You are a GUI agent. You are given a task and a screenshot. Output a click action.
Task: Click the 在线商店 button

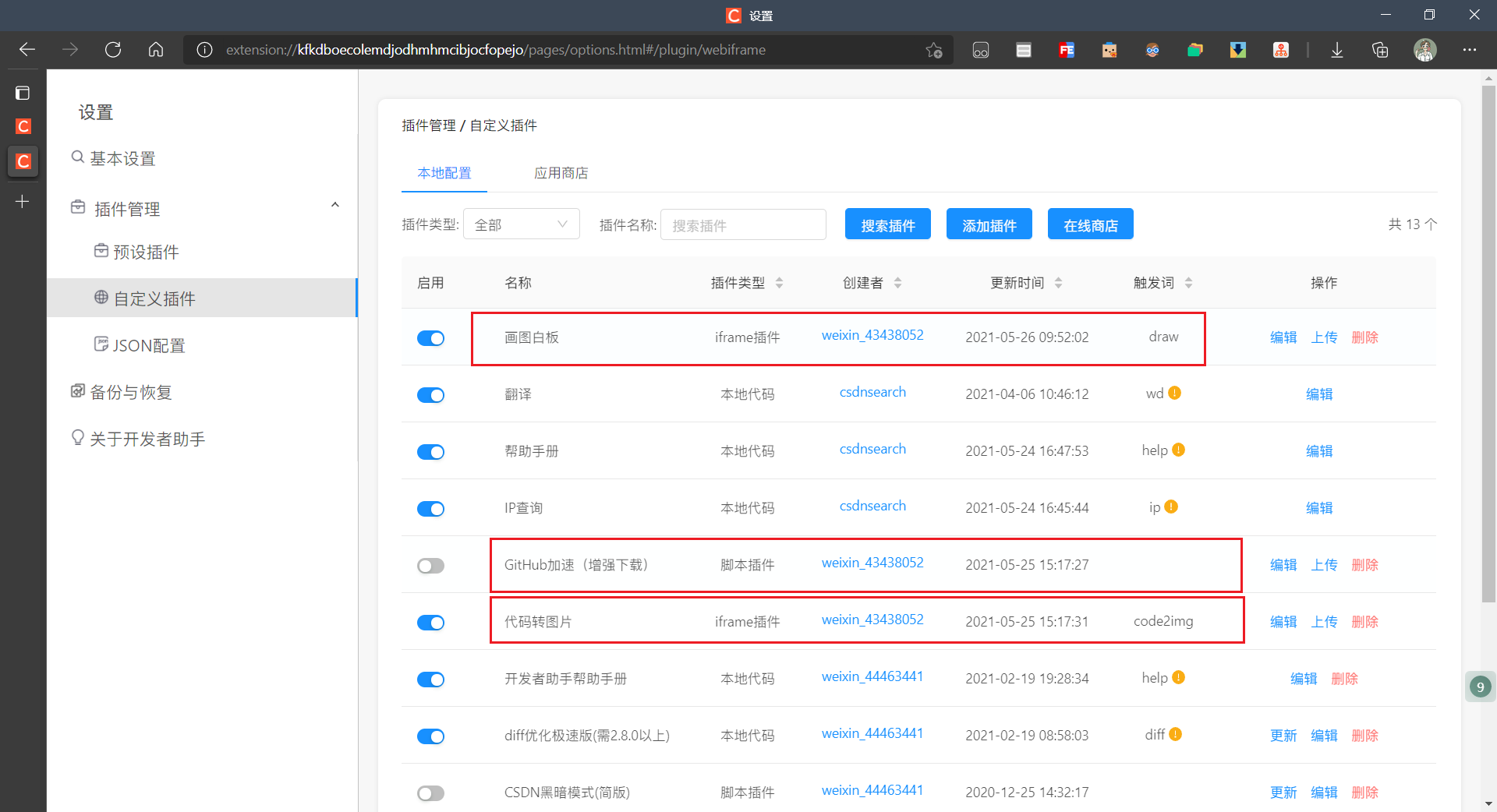(1091, 224)
